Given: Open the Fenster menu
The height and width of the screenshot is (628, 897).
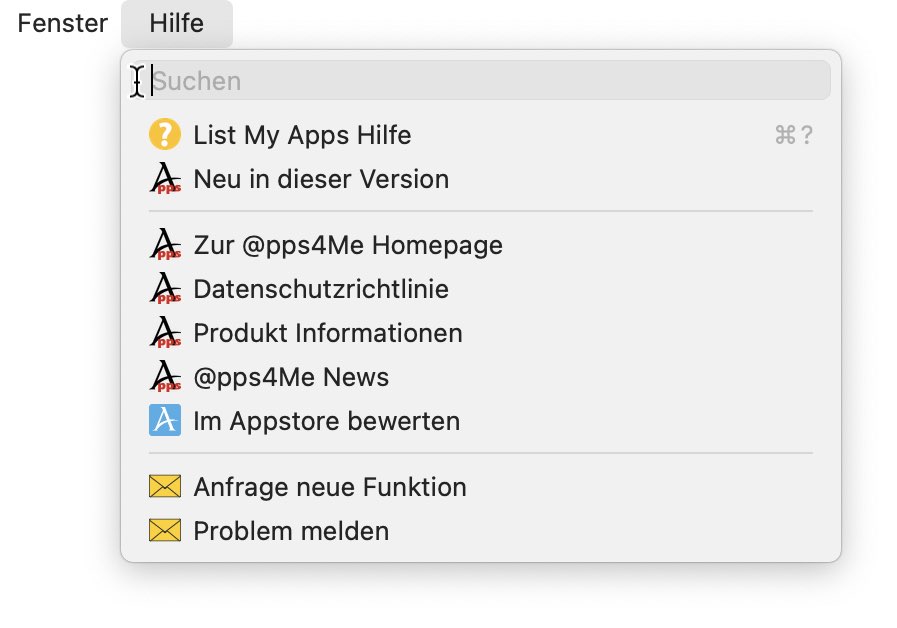Looking at the screenshot, I should coord(62,23).
